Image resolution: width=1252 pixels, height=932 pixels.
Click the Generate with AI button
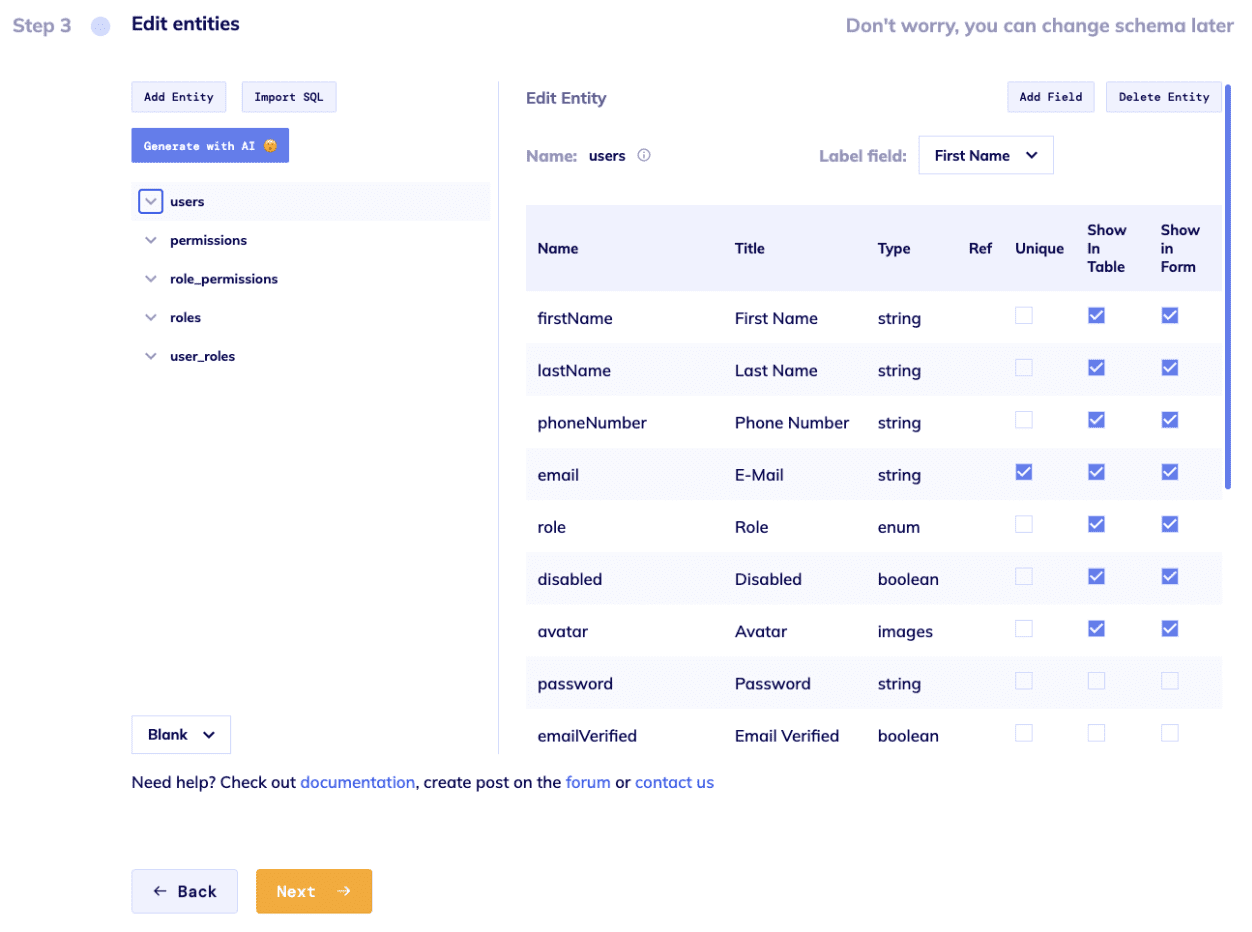point(210,145)
